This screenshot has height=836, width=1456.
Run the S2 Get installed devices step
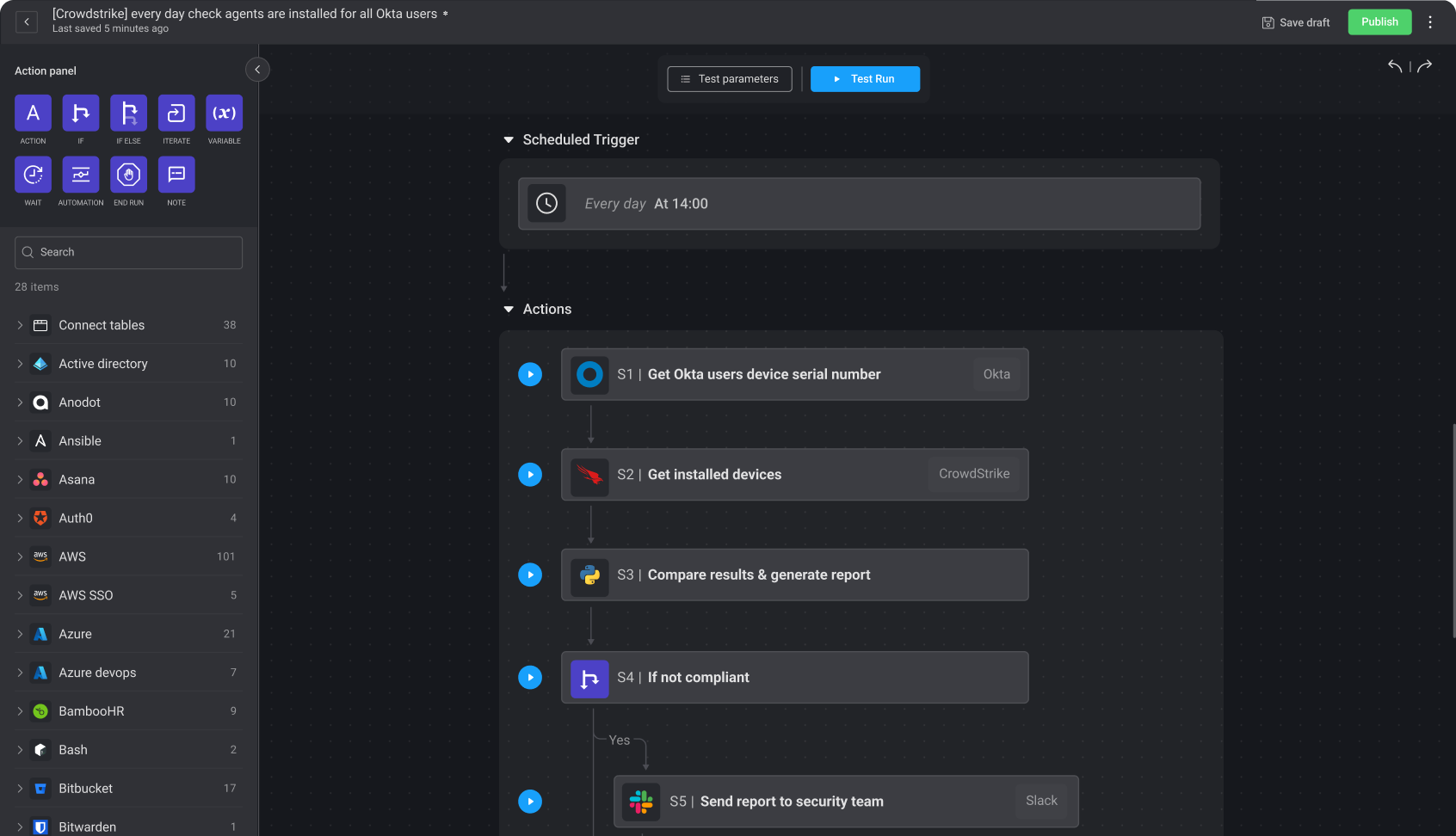(x=530, y=474)
